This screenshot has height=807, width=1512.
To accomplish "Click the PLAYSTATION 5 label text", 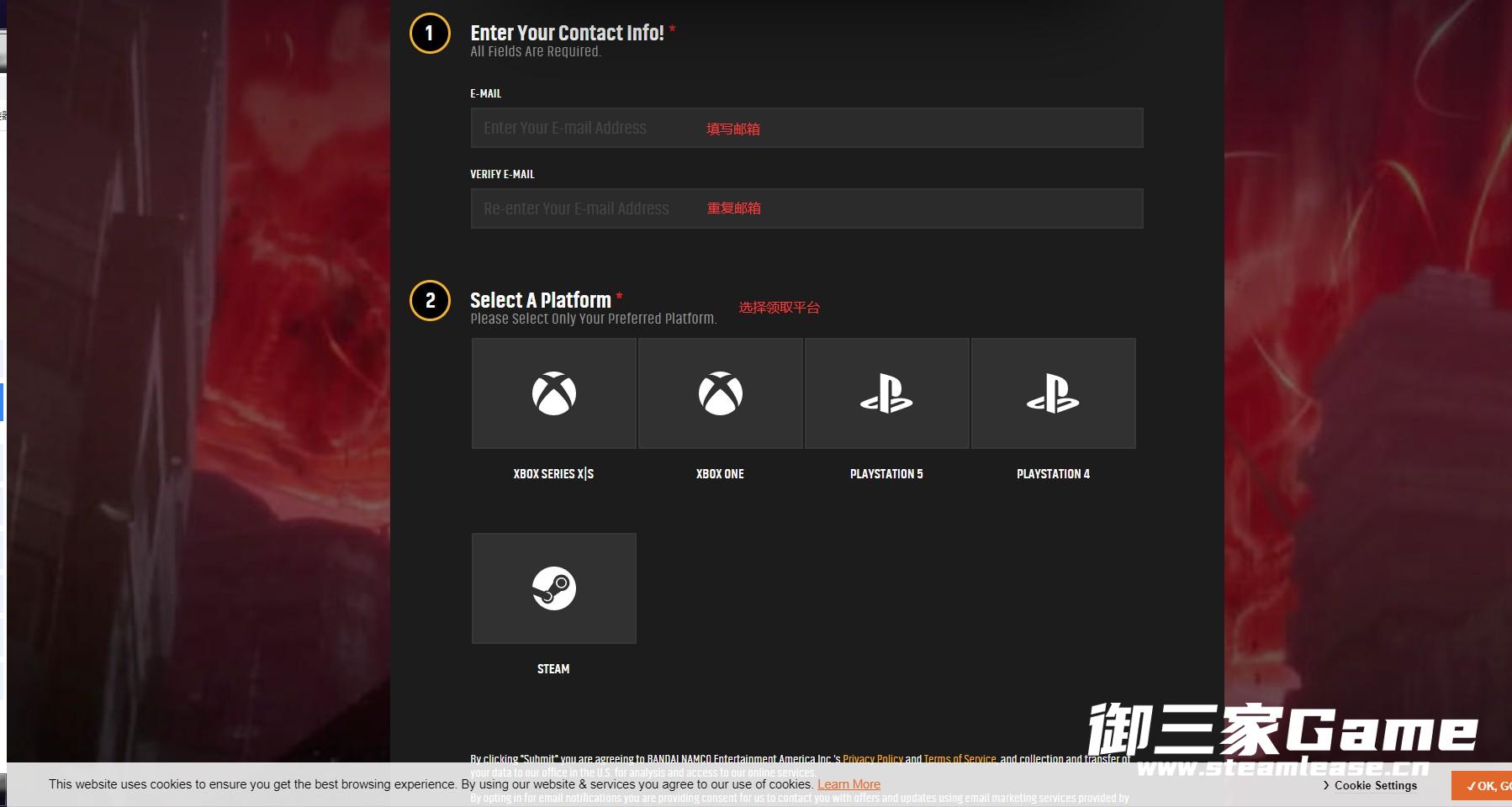I will pos(886,474).
